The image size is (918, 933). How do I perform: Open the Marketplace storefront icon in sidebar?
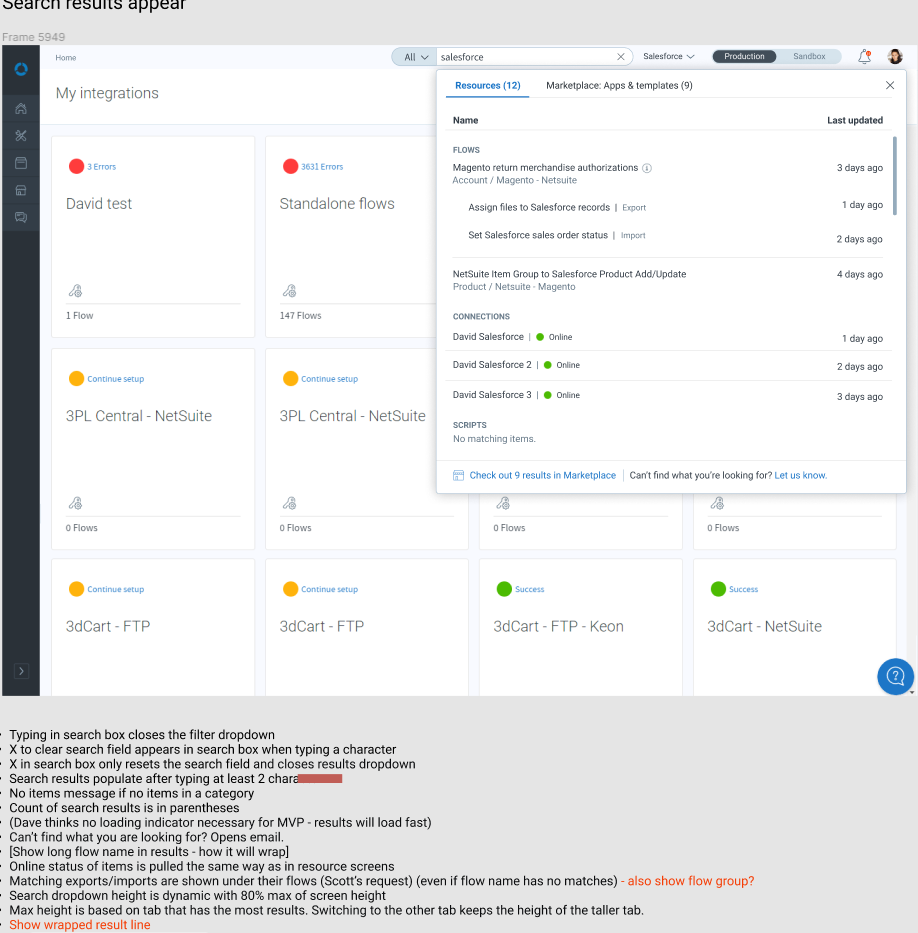click(21, 190)
